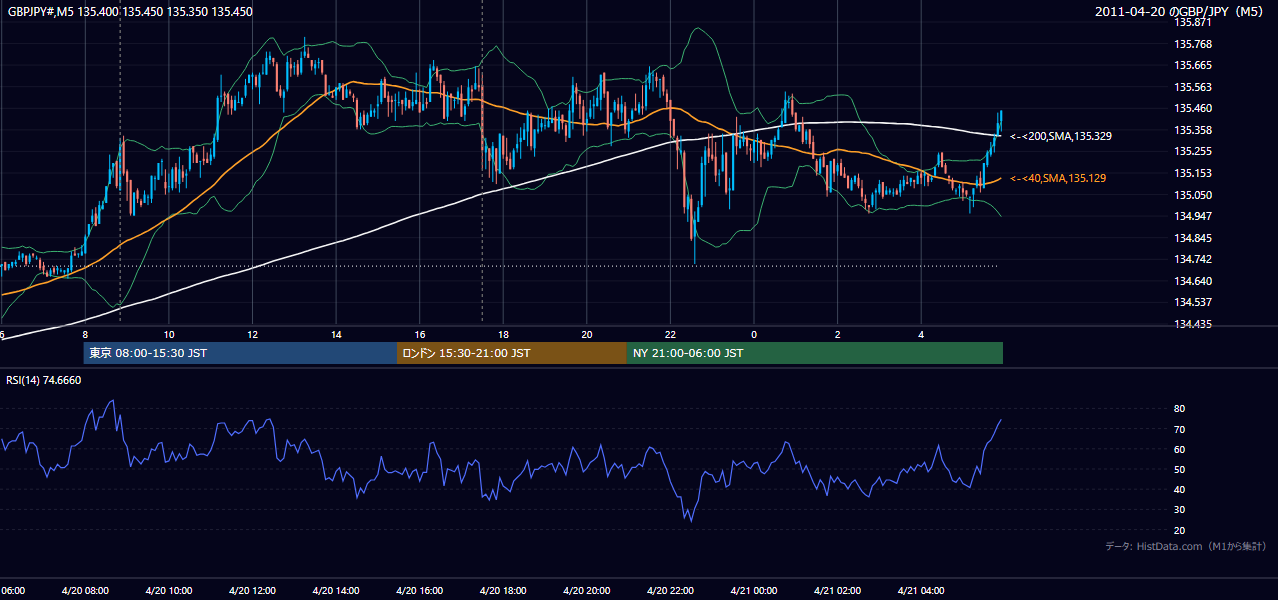Click RSI scale level 70
The image size is (1278, 600).
pyautogui.click(x=1180, y=429)
